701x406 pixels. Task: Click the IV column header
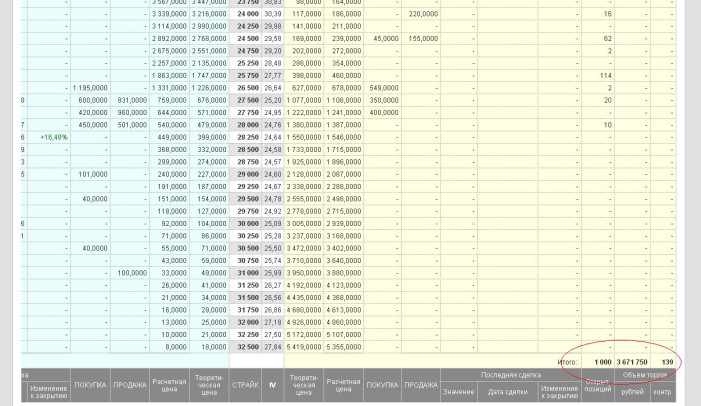[x=272, y=385]
